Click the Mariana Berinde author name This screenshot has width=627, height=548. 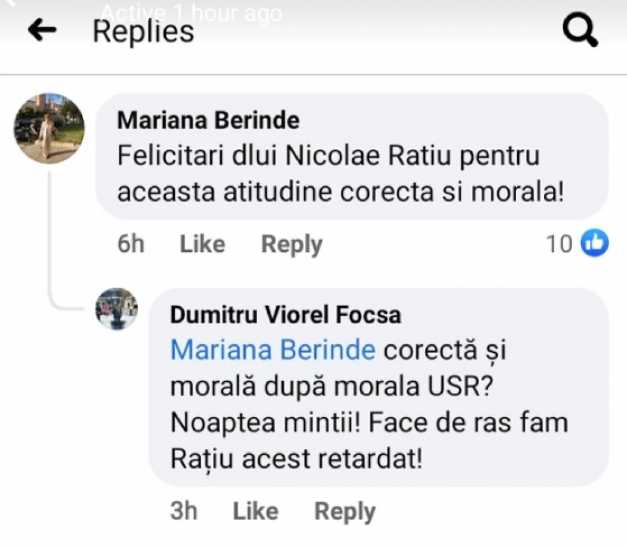point(208,121)
